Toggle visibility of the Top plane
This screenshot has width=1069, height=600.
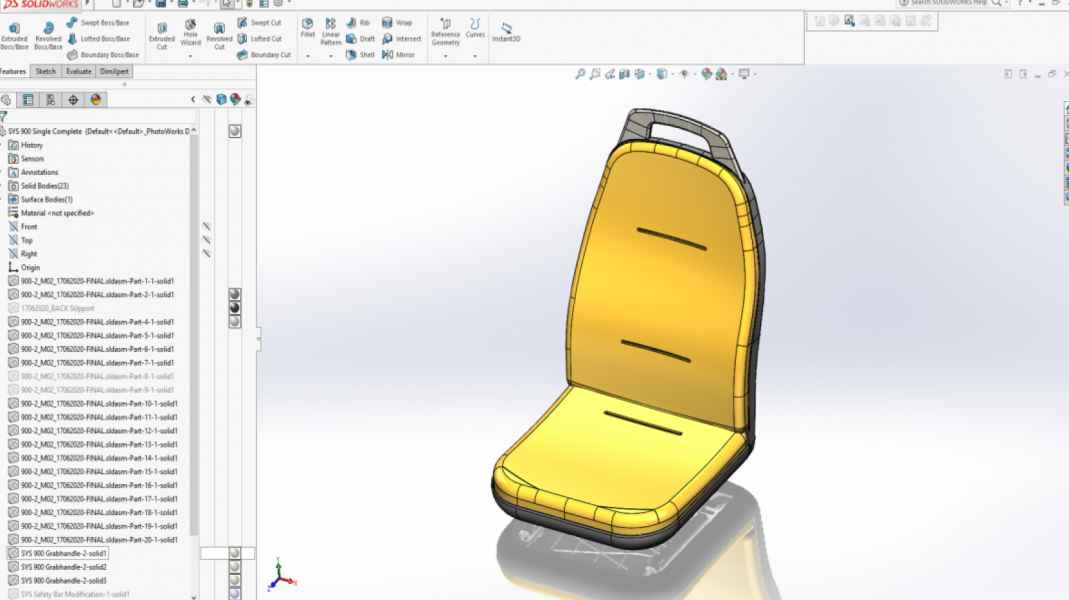[206, 240]
